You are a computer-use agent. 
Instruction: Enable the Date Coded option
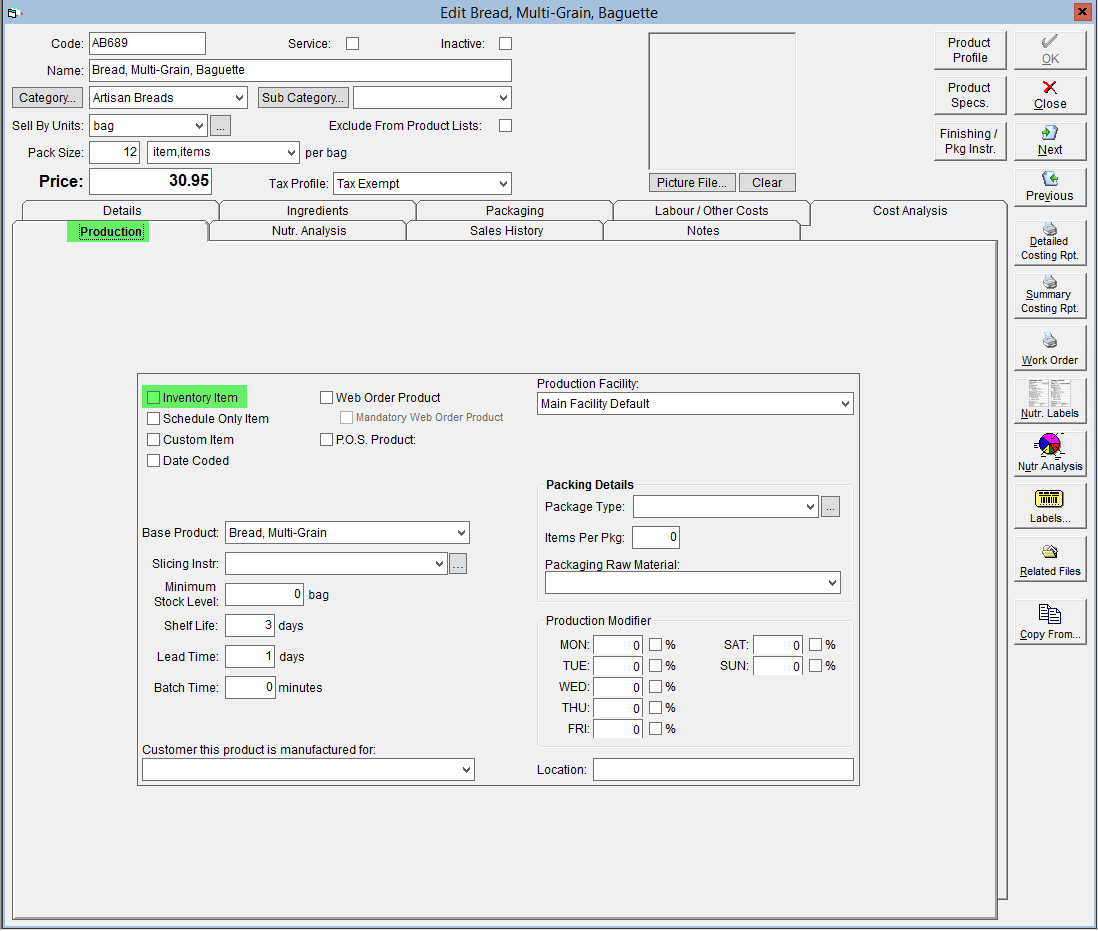(153, 461)
